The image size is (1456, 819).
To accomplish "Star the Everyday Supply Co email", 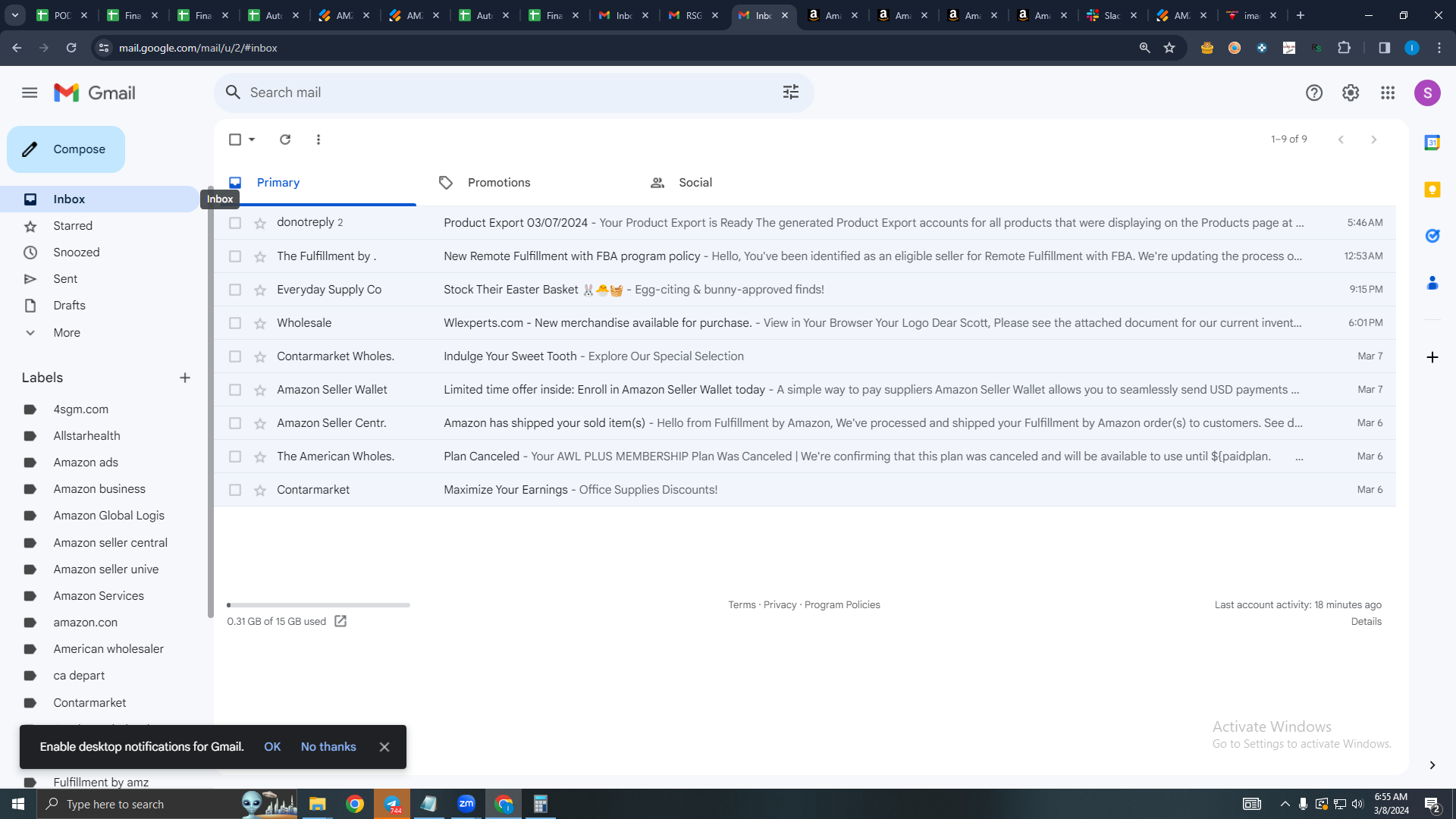I will coord(260,290).
